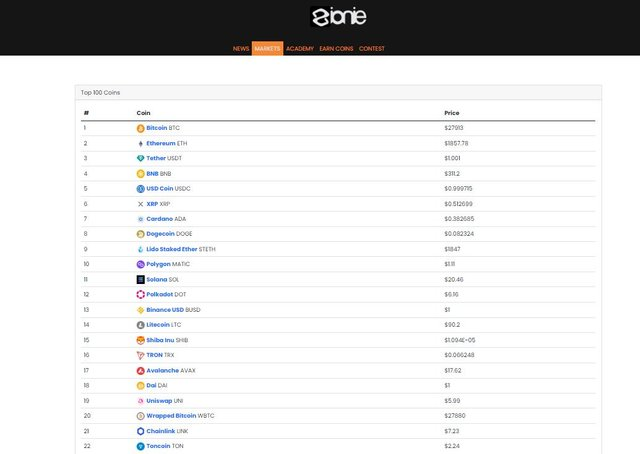Image resolution: width=640 pixels, height=454 pixels.
Task: Open the Solana link
Action: point(157,279)
